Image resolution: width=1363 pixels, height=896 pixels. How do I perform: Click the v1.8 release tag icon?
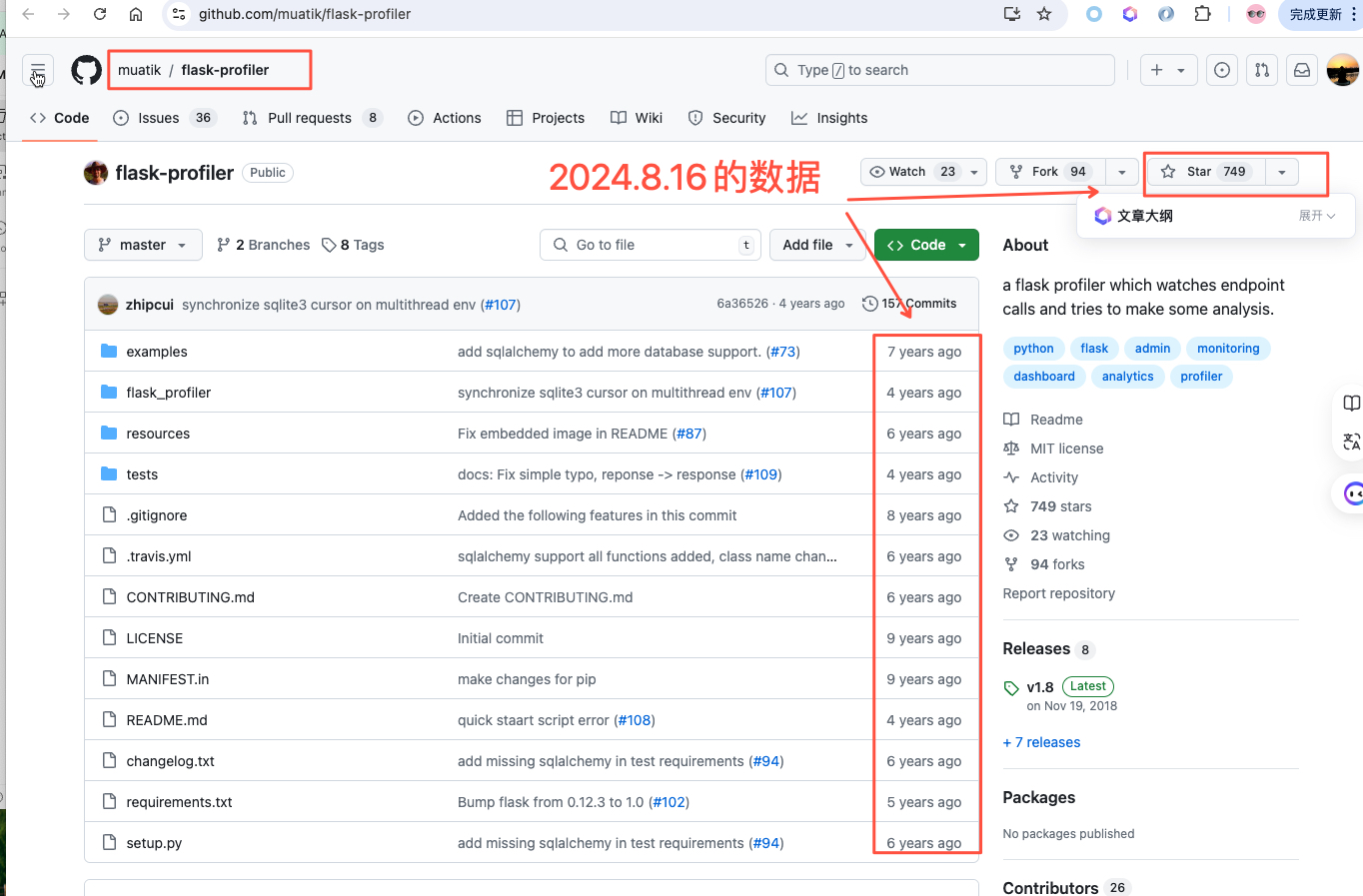1010,687
